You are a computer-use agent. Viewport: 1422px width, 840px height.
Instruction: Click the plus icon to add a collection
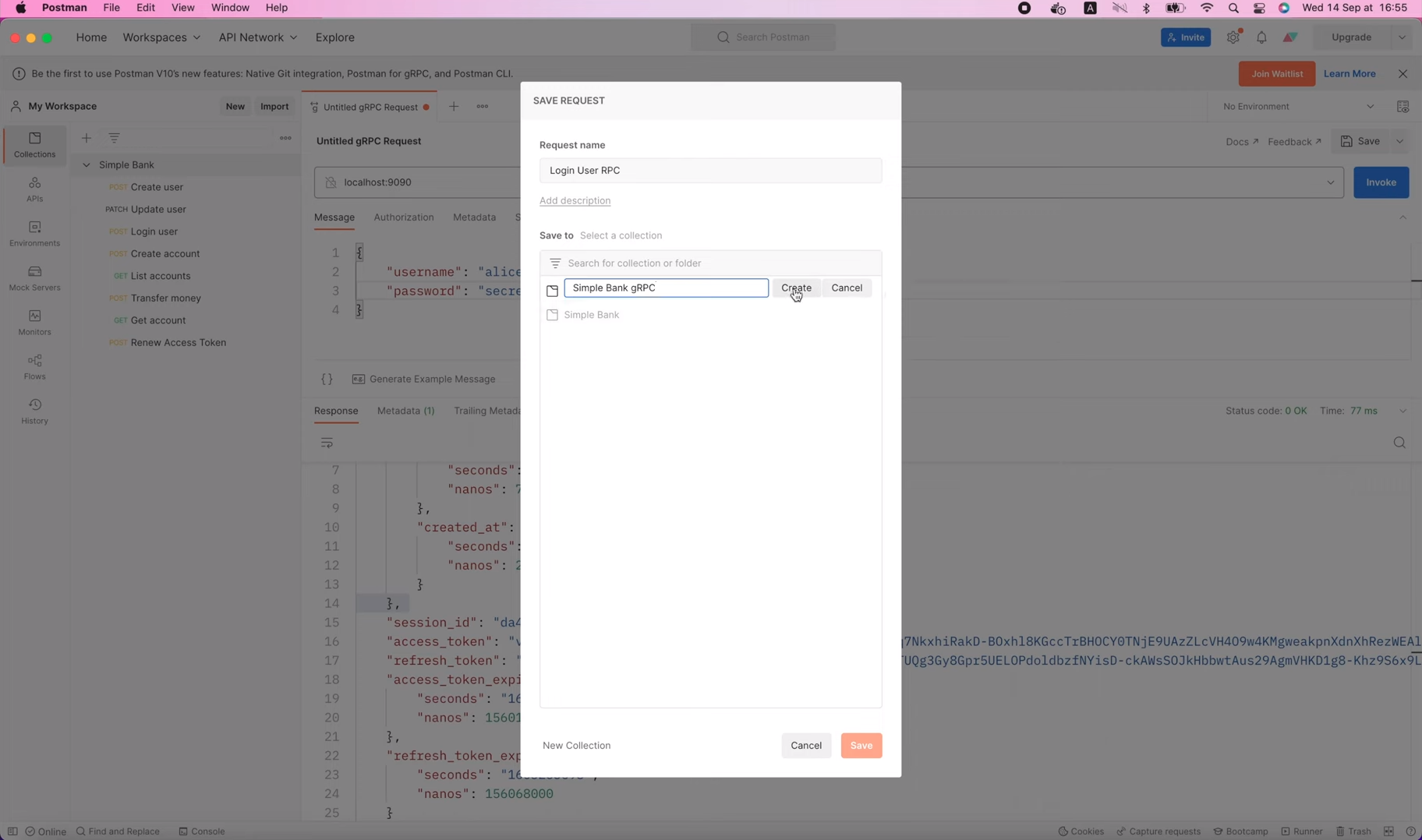87,138
